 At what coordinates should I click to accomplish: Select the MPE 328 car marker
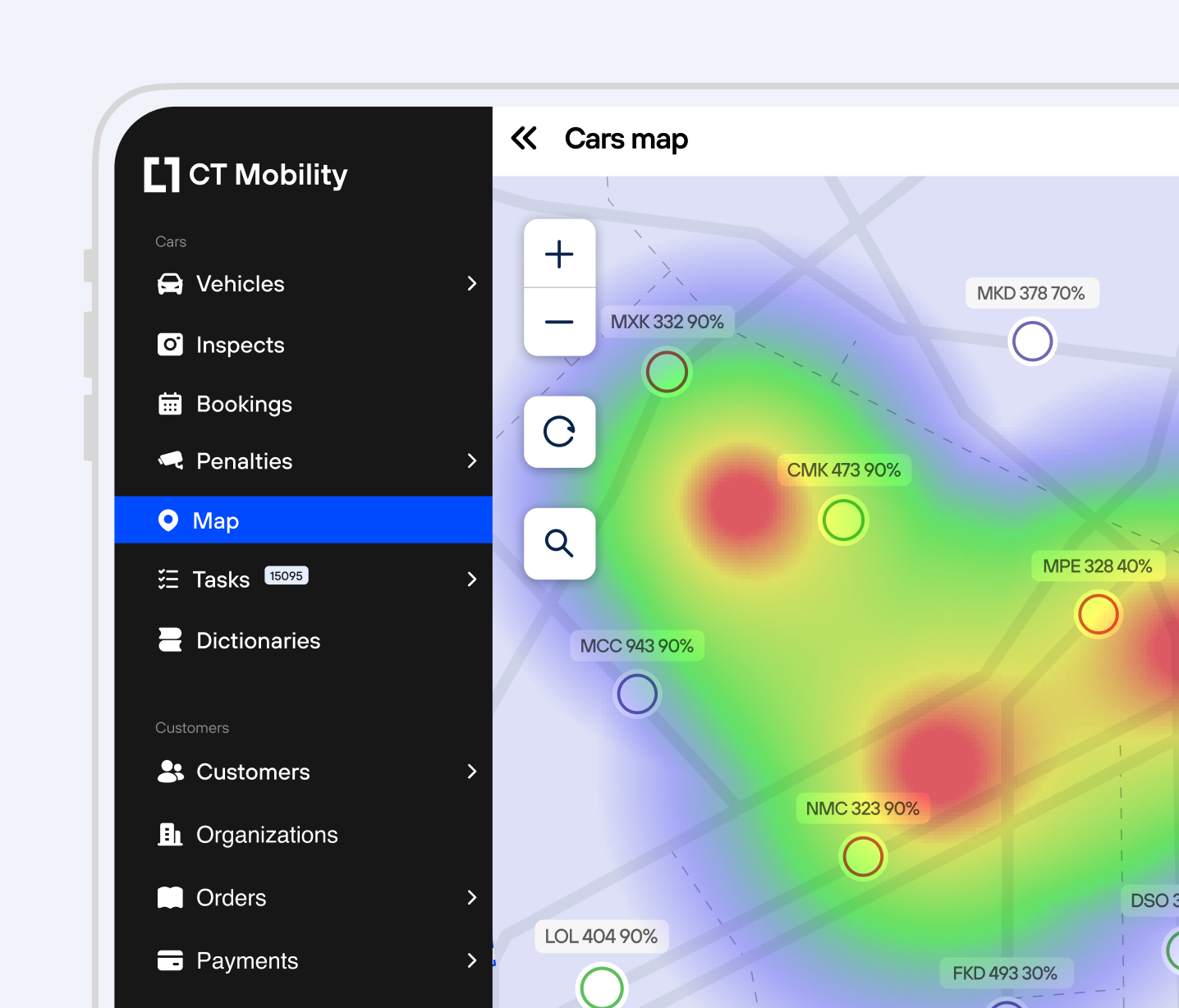point(1099,615)
